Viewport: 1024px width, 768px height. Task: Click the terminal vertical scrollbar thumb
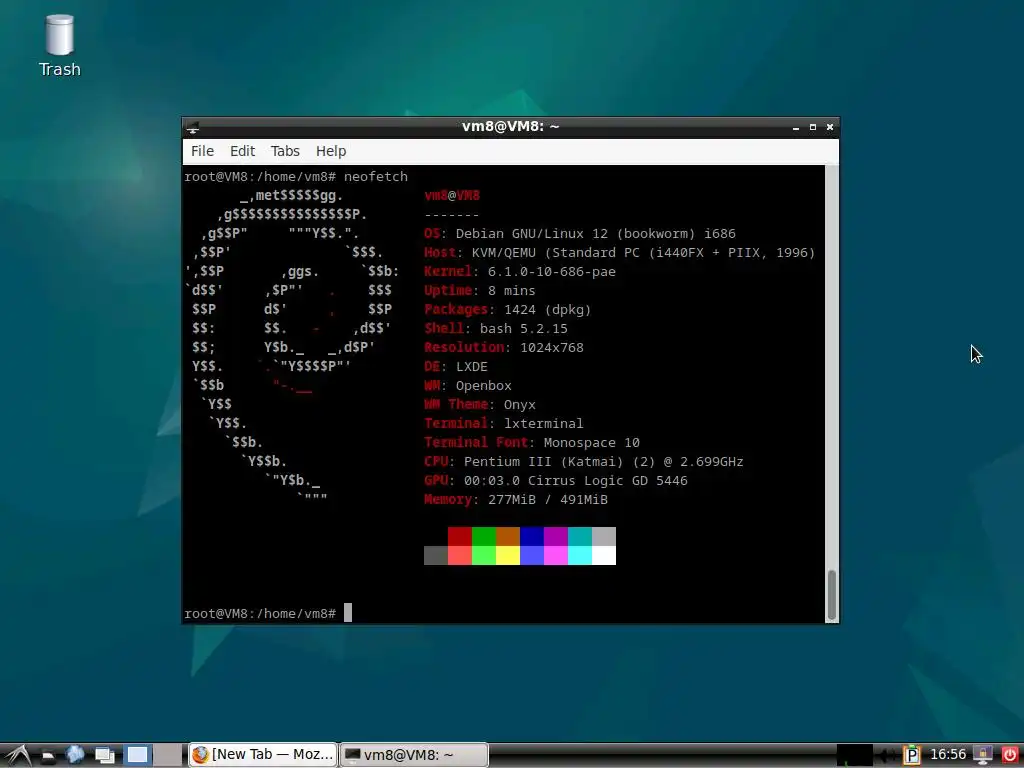831,595
